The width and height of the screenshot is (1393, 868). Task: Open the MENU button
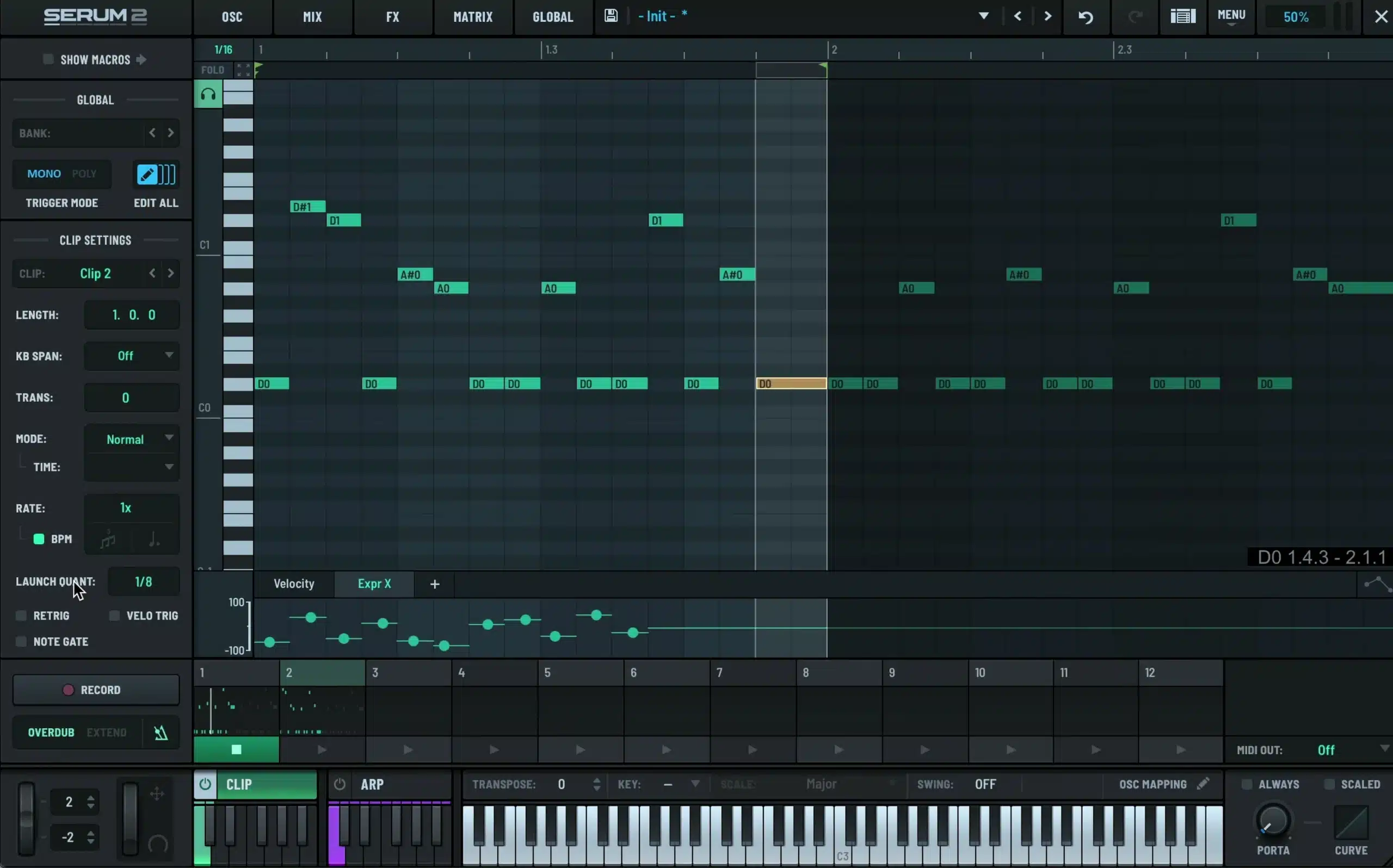click(1231, 17)
